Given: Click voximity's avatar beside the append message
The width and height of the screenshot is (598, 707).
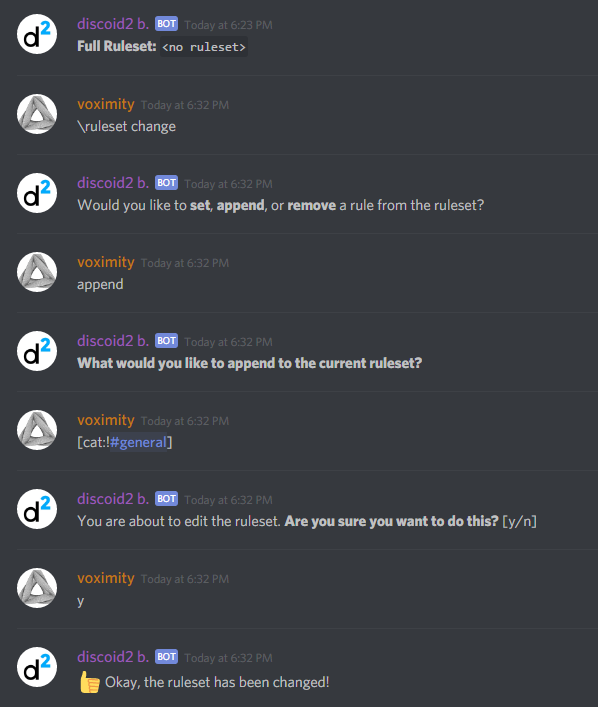Looking at the screenshot, I should click(x=37, y=272).
